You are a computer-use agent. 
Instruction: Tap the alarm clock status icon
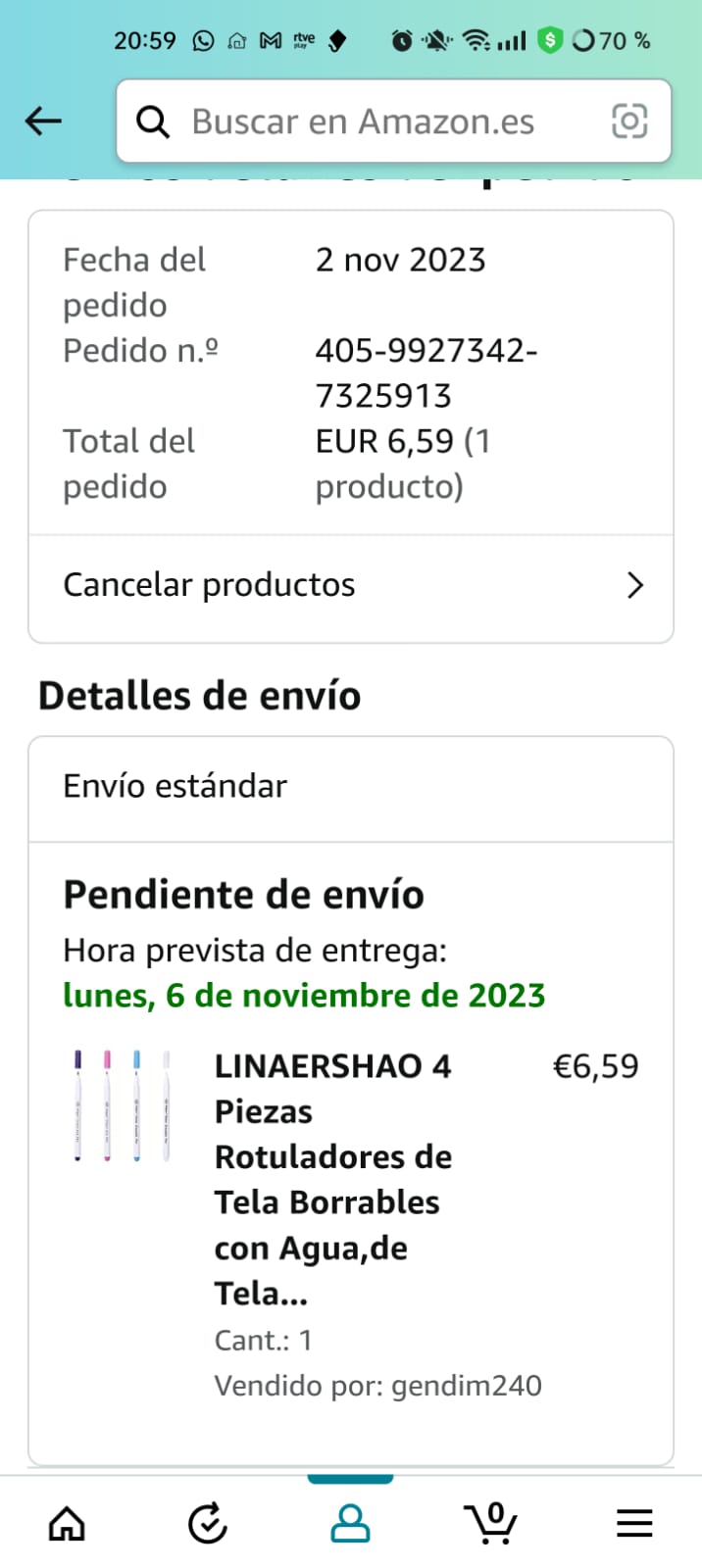401,41
